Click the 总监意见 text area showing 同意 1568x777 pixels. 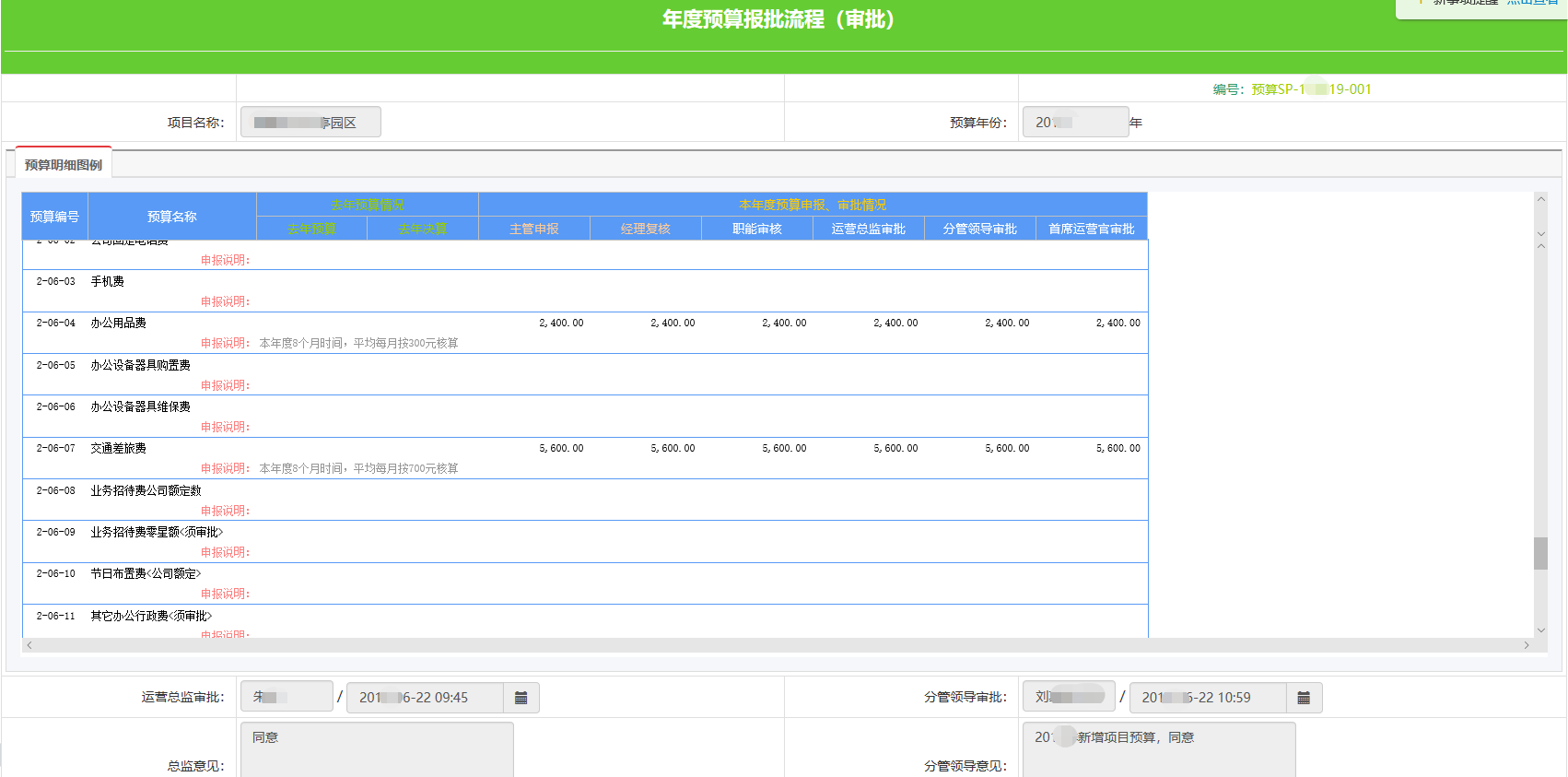[x=376, y=749]
